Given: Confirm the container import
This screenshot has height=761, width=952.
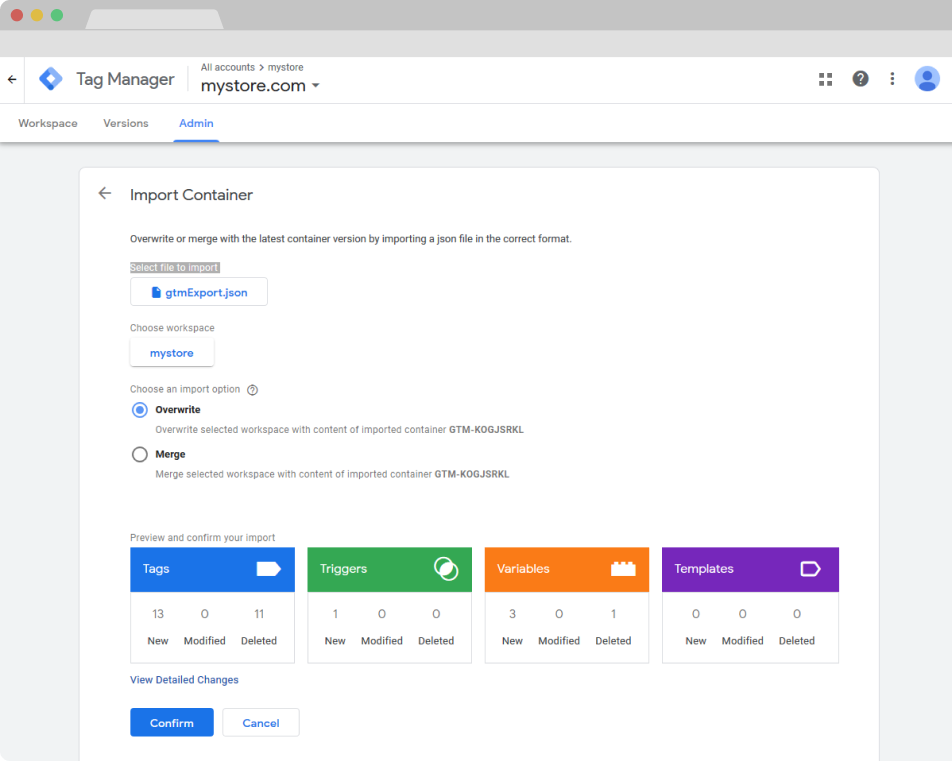Looking at the screenshot, I should (171, 722).
